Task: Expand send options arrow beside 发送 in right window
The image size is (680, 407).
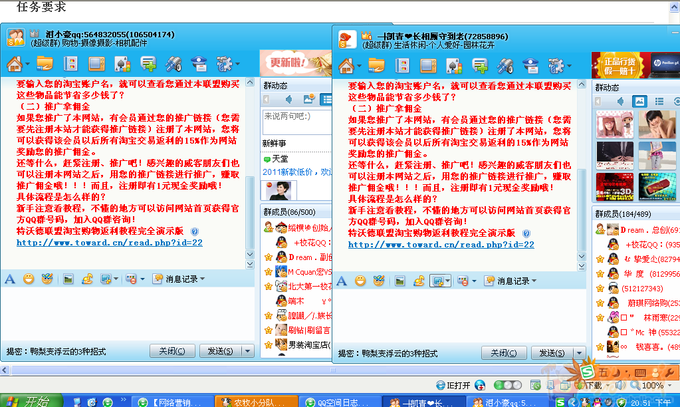Action: tap(579, 352)
